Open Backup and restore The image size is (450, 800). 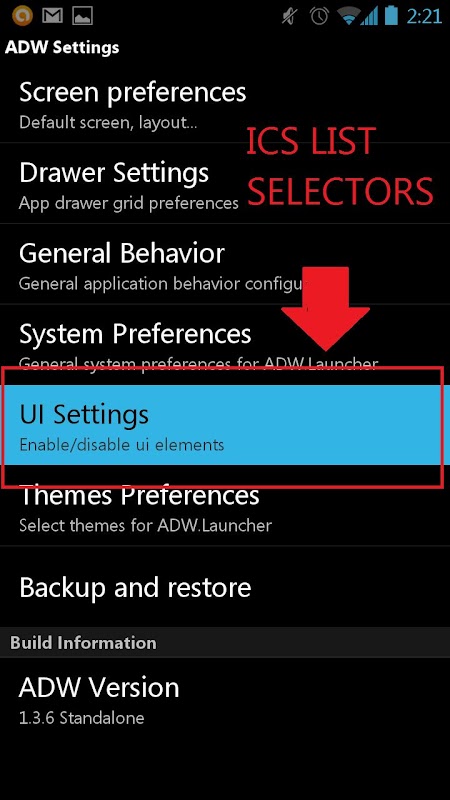(x=225, y=587)
